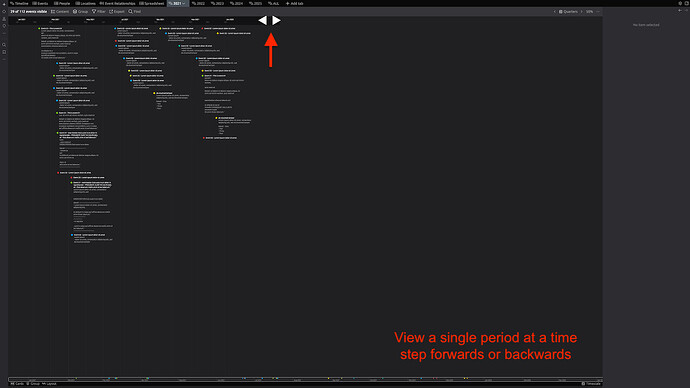
Task: Click the location pin icon in sidebar
Action: tap(4, 26)
